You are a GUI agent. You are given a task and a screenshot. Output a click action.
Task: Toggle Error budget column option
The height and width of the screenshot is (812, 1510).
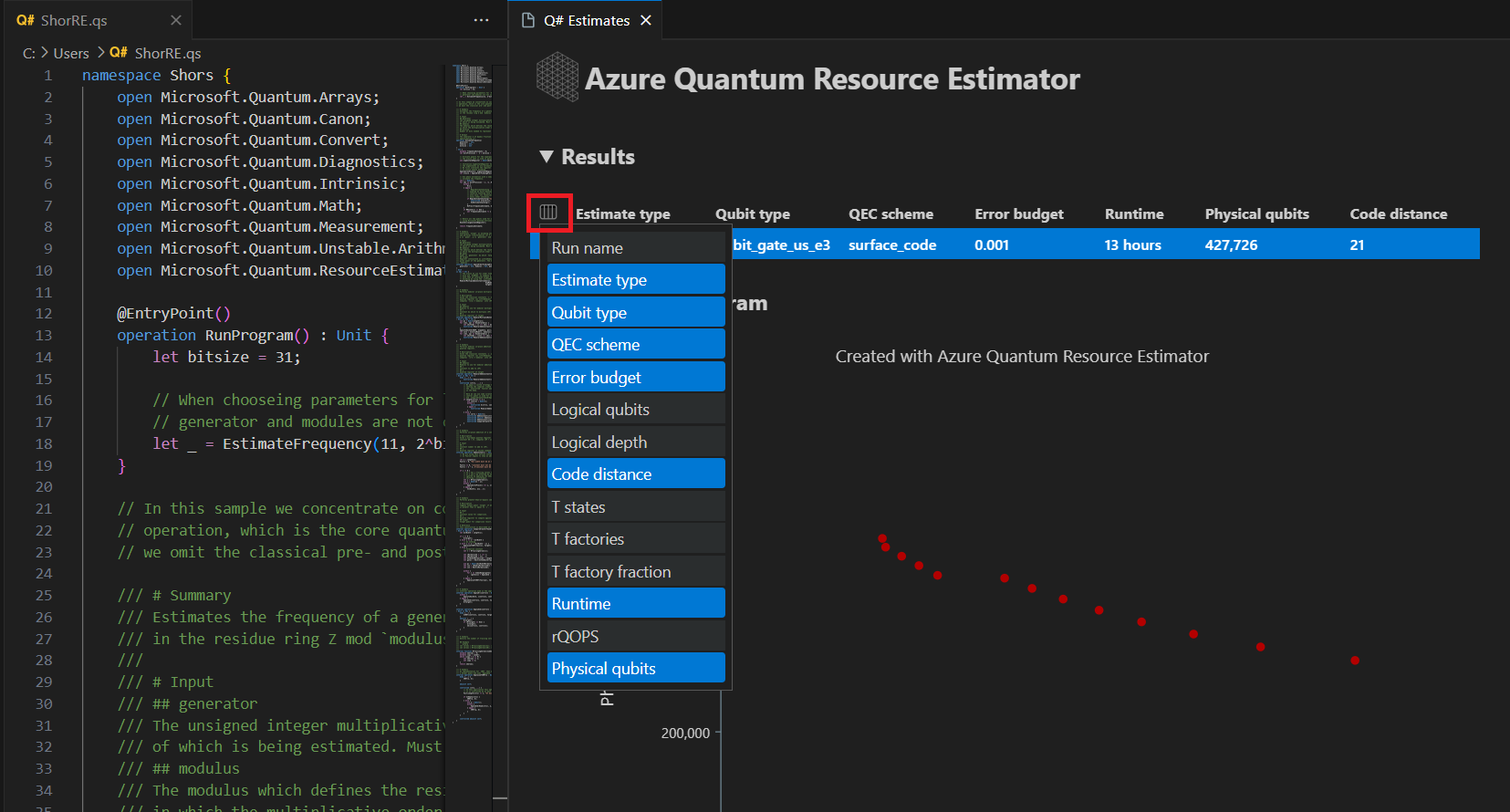tap(636, 378)
